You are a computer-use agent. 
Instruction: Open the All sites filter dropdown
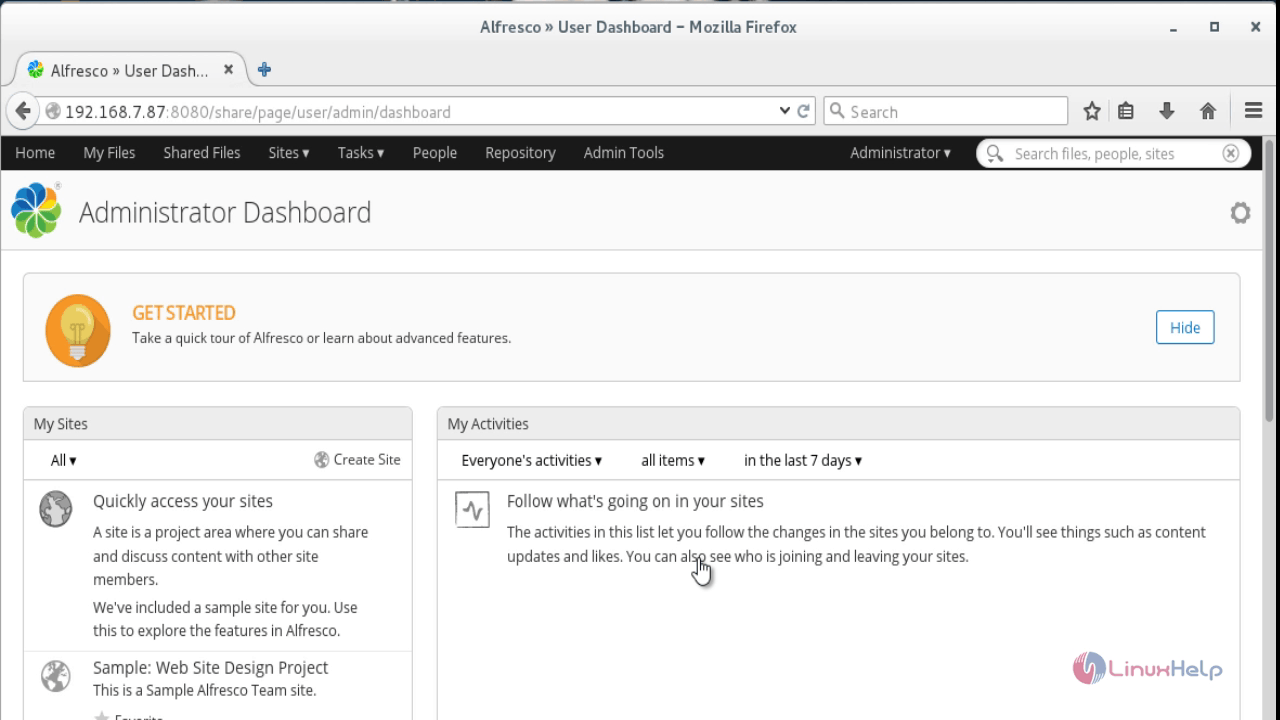63,460
